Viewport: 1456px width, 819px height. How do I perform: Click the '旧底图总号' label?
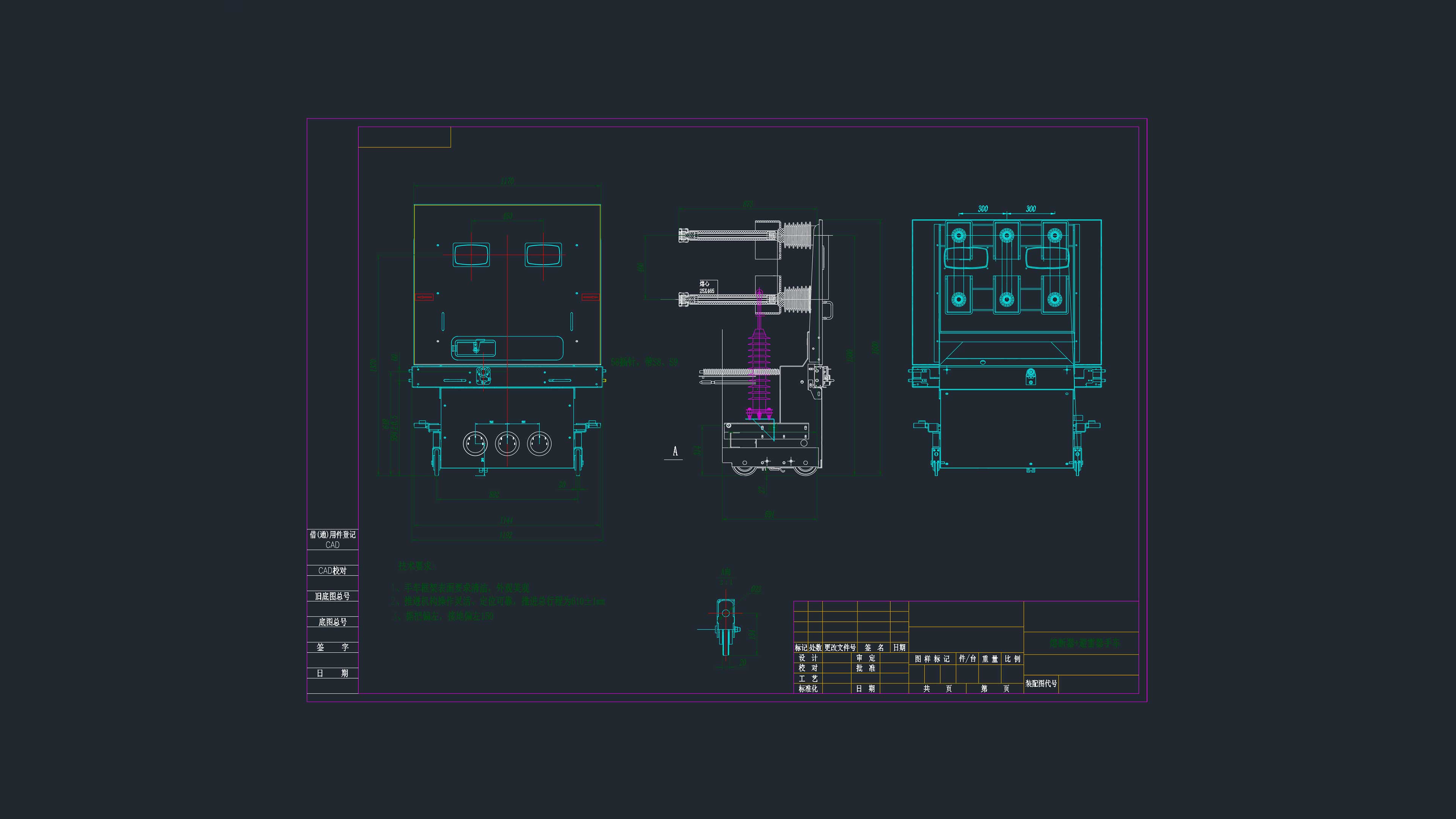point(333,596)
